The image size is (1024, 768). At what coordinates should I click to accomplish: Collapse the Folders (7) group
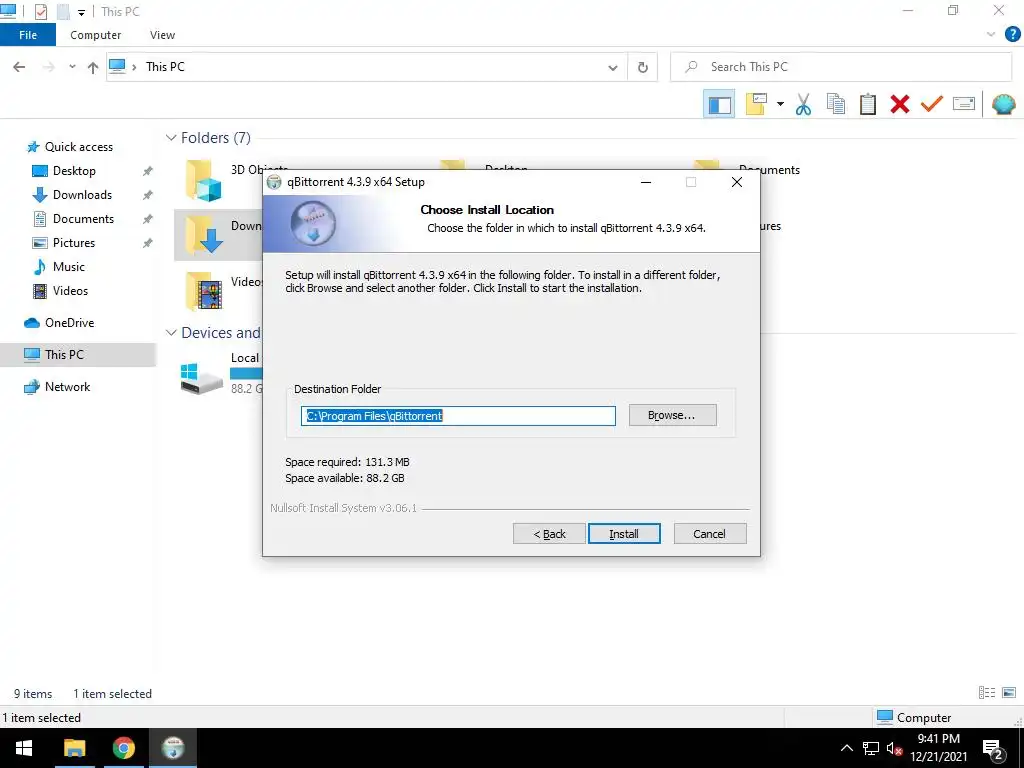point(171,138)
